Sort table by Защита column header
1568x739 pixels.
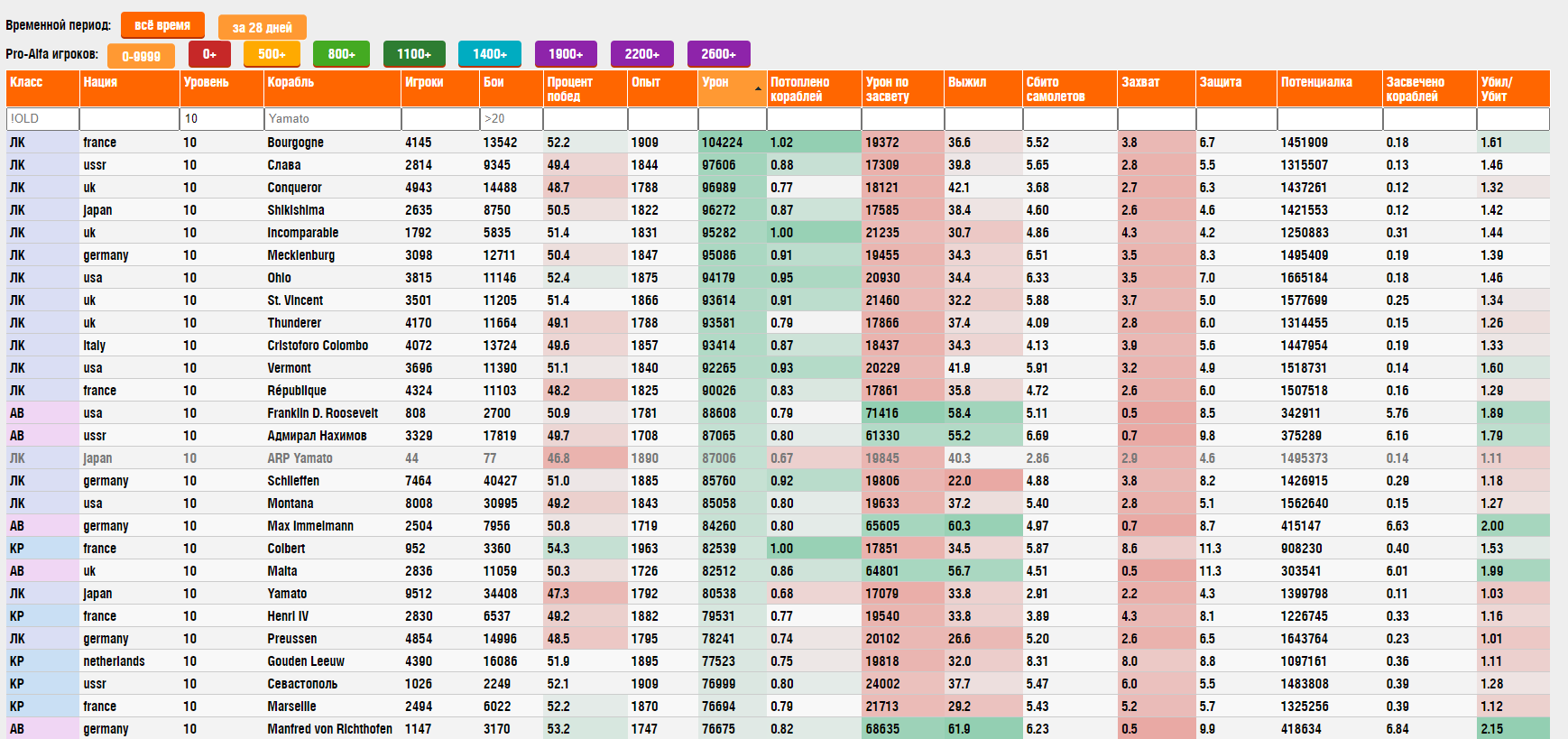point(1236,88)
